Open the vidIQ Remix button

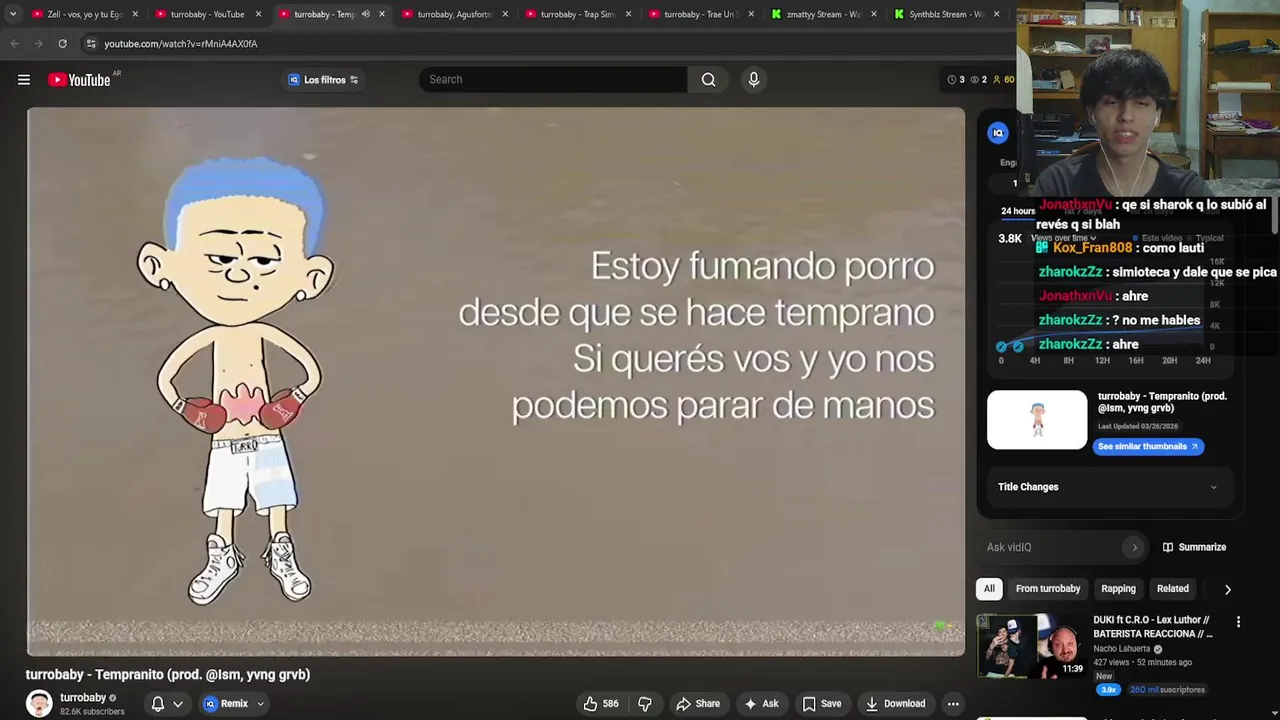click(x=226, y=704)
